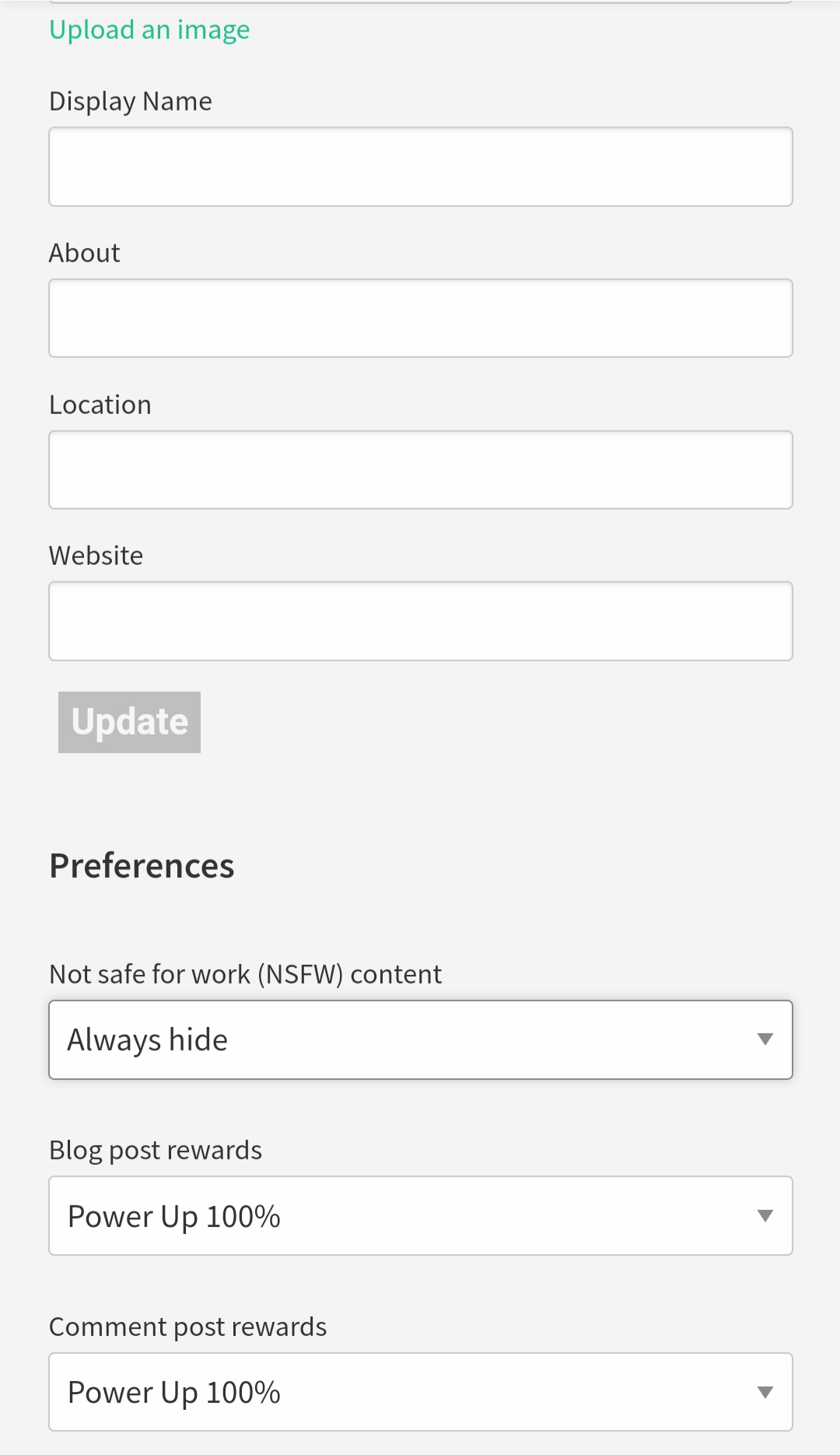Click inside the About input box
840x1455 pixels.
(x=420, y=318)
